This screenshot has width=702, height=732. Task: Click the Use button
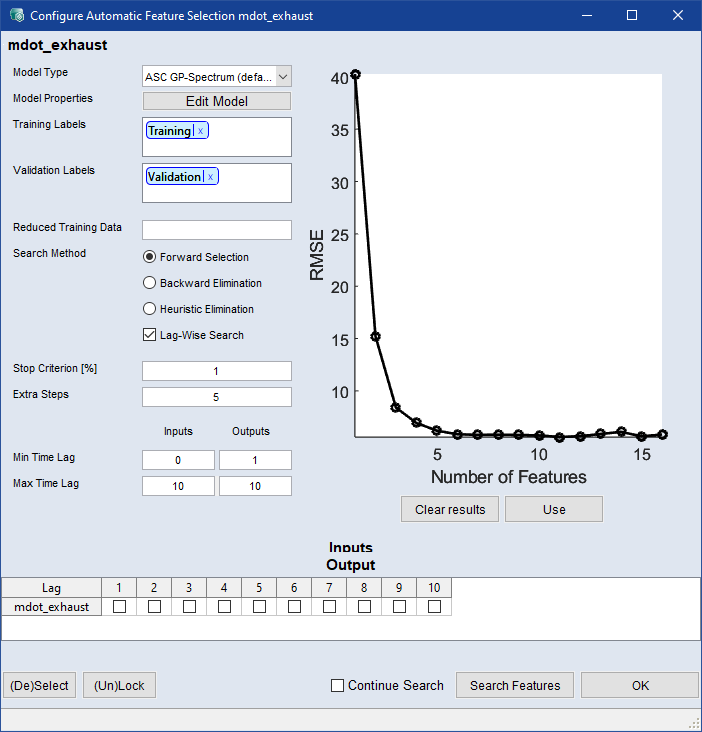click(x=553, y=509)
